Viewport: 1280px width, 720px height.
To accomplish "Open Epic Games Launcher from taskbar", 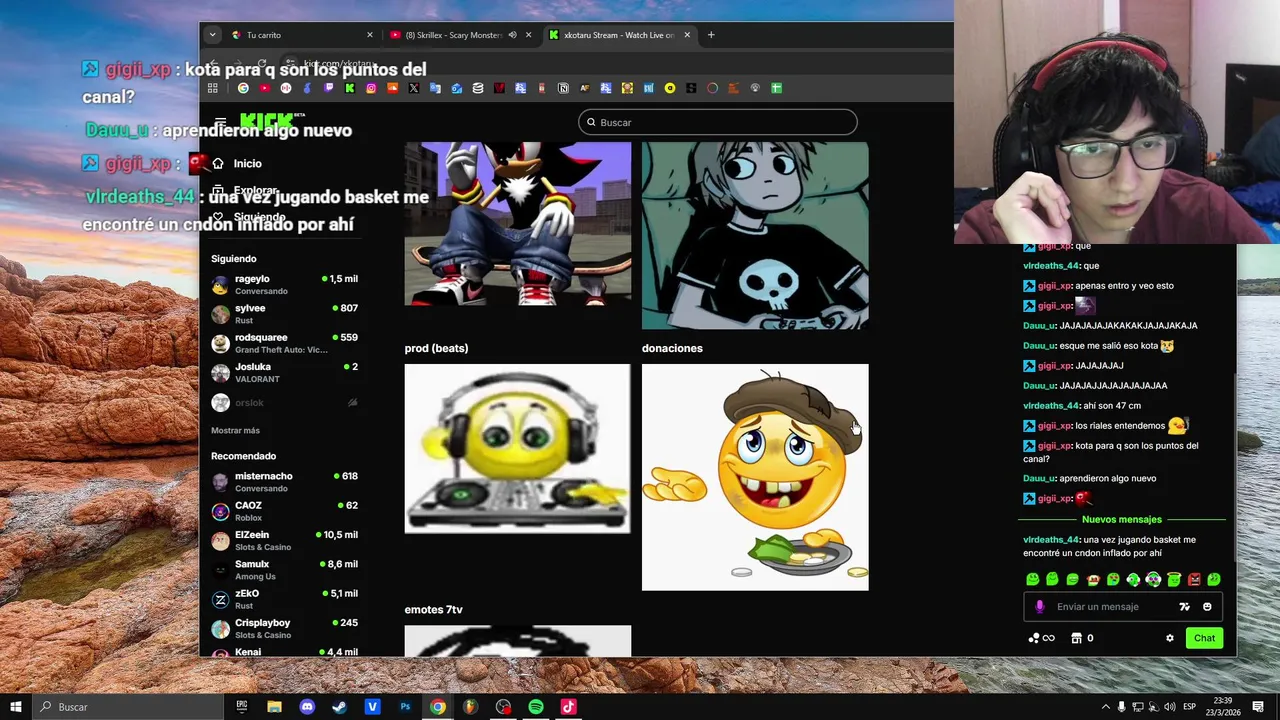I will 242,707.
